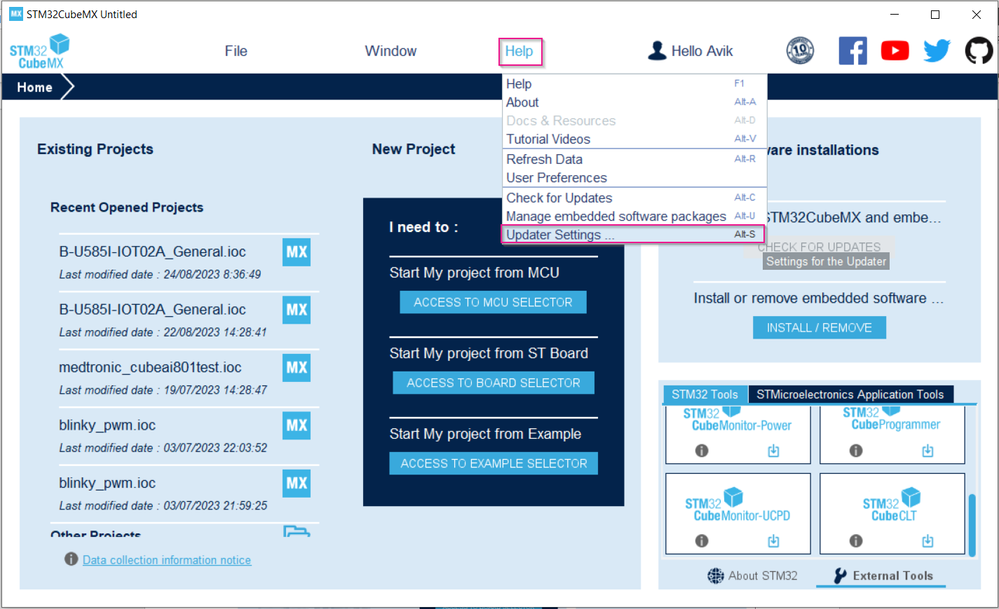Open the STM32CubeMX logo home
999x609 pixels.
(40, 52)
